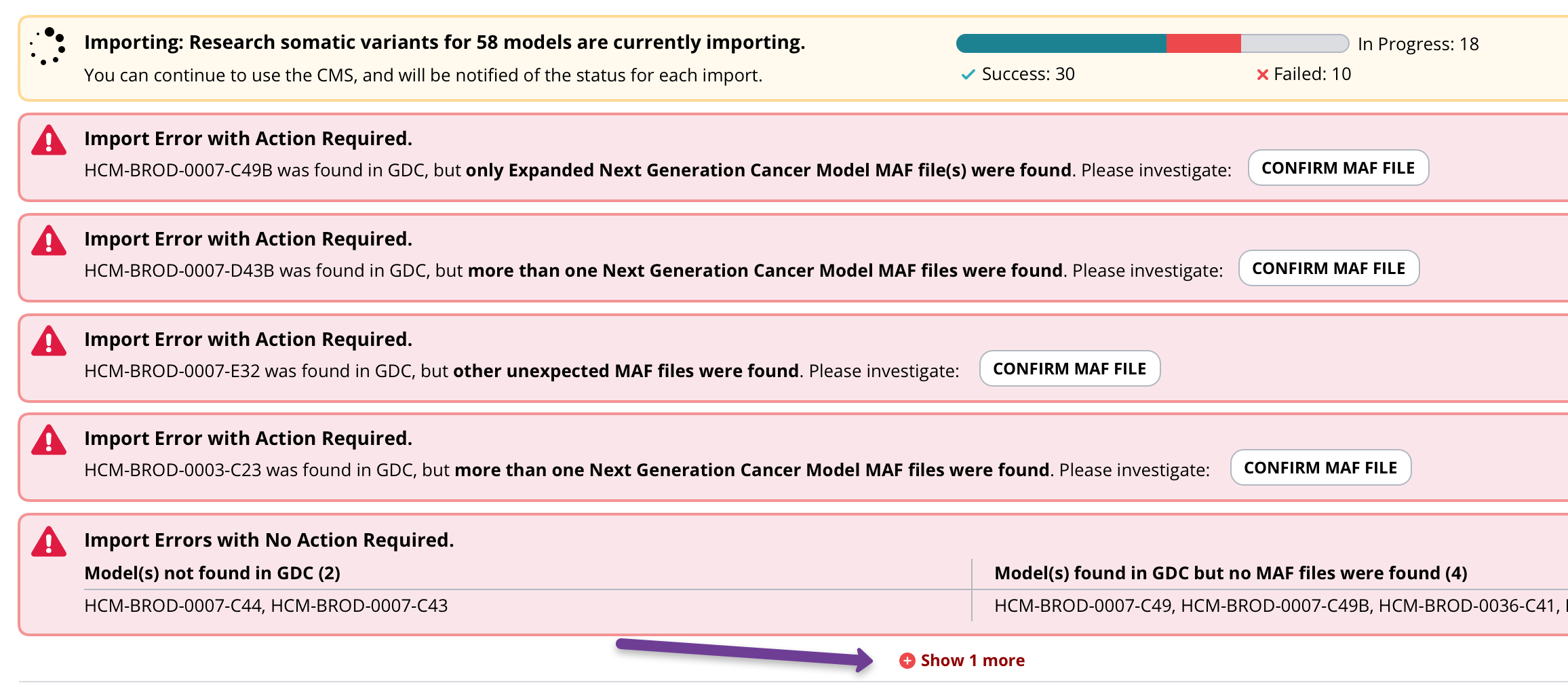The image size is (1568, 700).
Task: Click warning icon for HCM-BROD-0007-E32 error
Action: click(49, 341)
